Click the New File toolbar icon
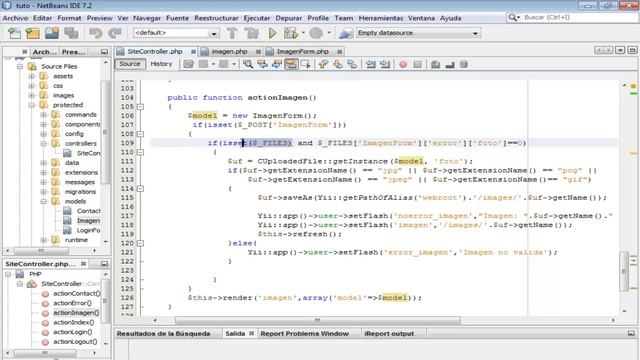 (14, 33)
